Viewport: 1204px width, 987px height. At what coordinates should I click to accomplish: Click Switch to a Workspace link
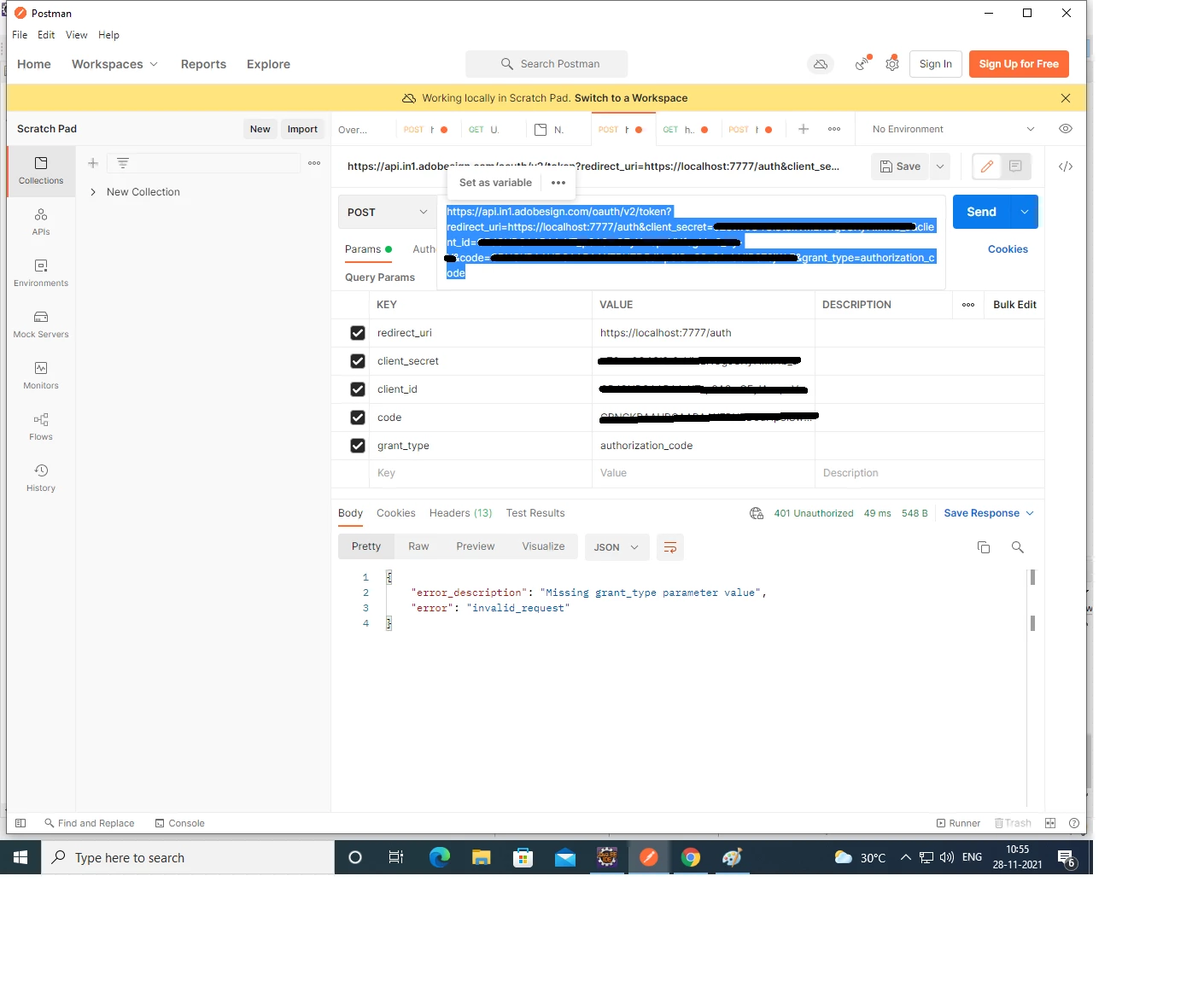click(x=631, y=98)
